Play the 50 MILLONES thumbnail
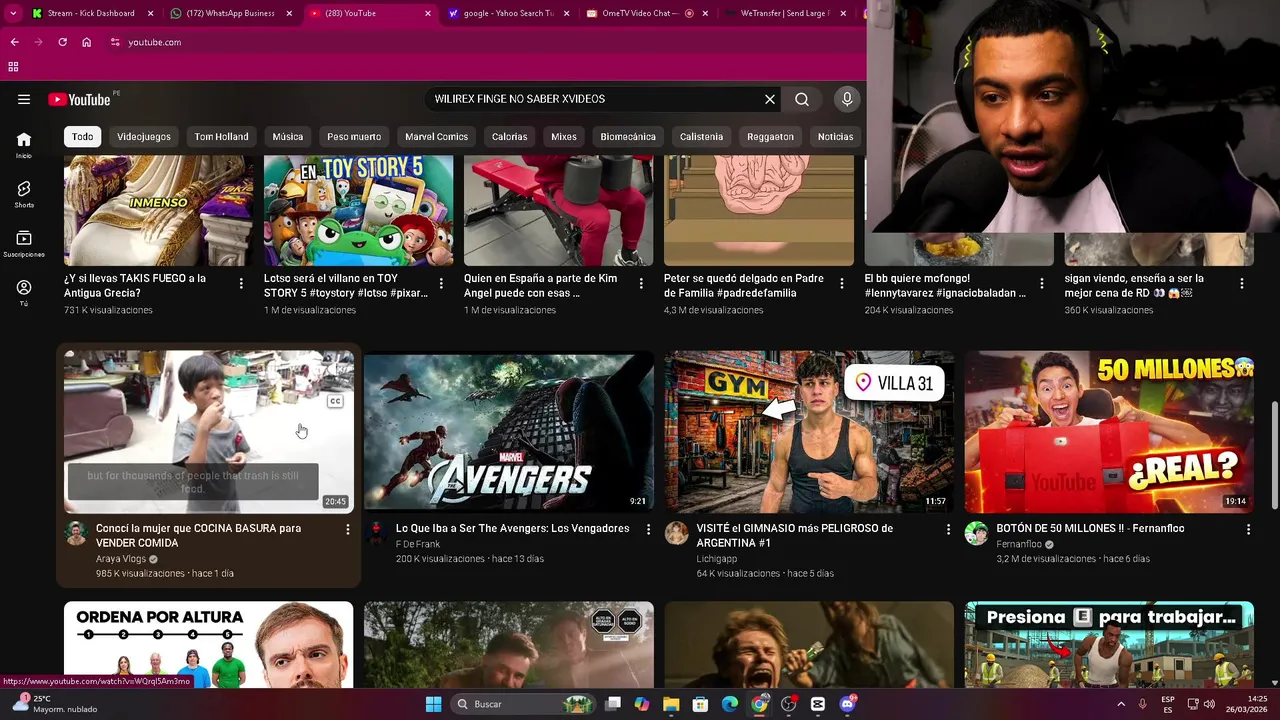The image size is (1280, 720). [x=1109, y=431]
